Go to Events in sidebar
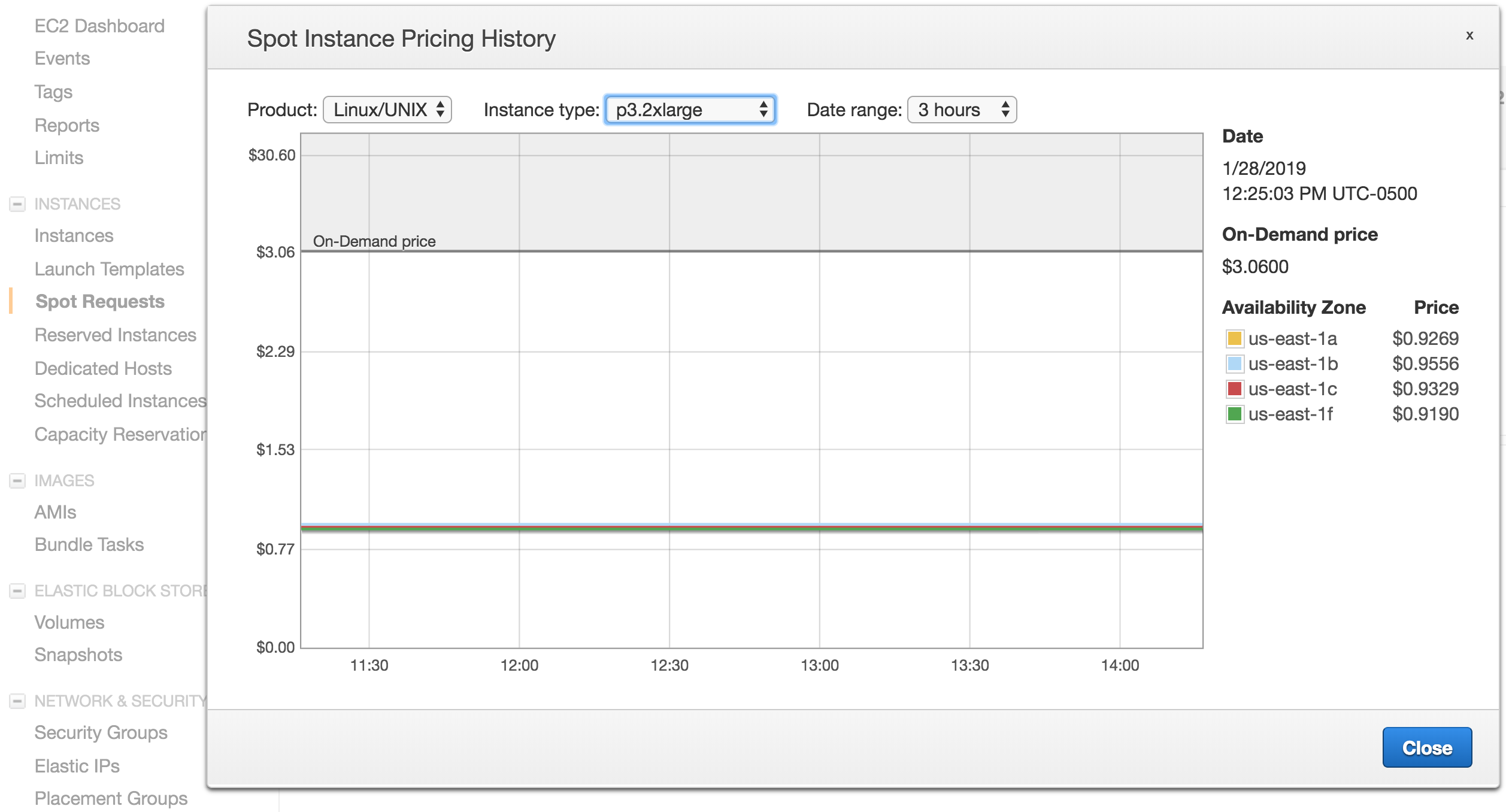This screenshot has height=812, width=1506. (x=62, y=58)
